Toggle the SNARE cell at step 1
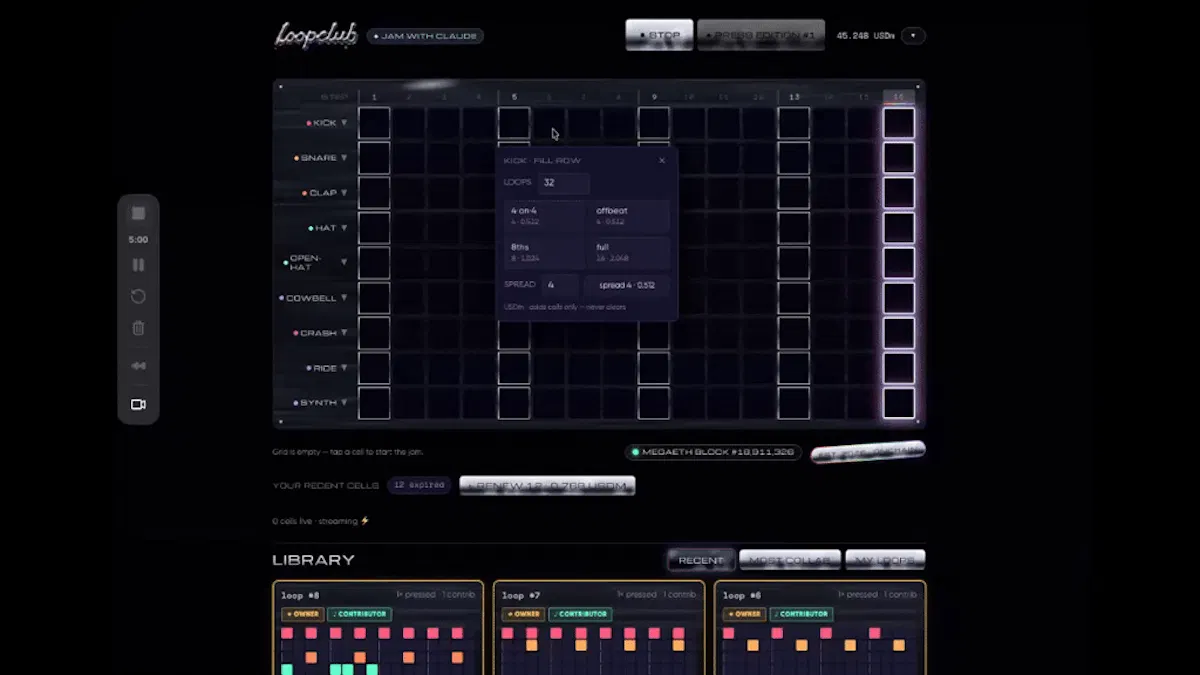Viewport: 1200px width, 675px height. pyautogui.click(x=374, y=158)
